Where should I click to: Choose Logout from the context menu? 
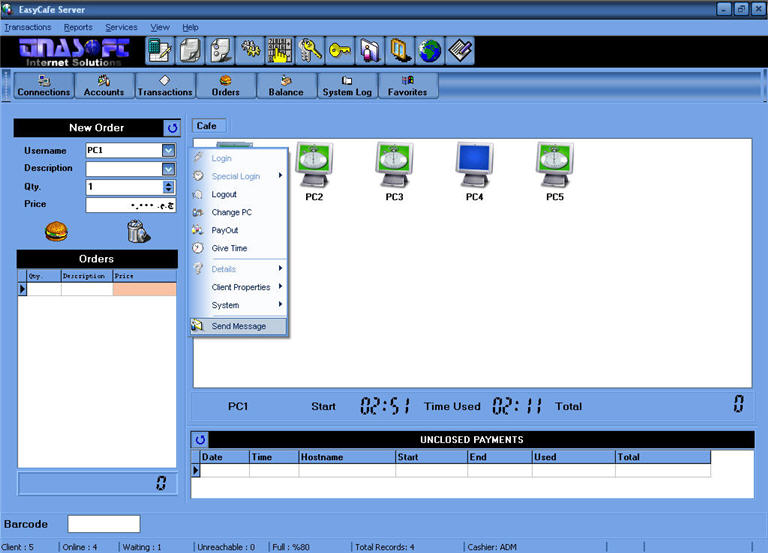click(238, 194)
